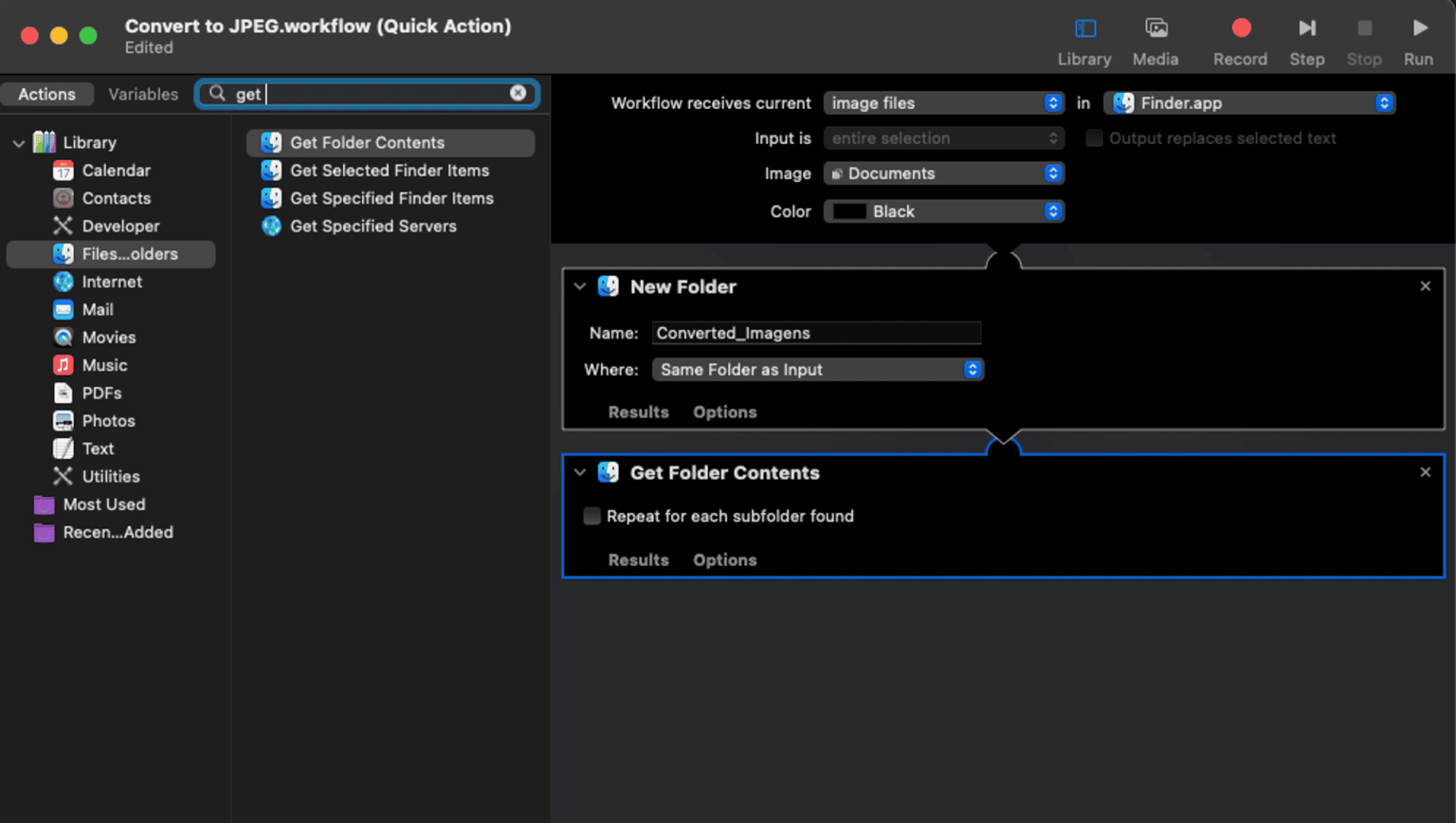Open the Media browser
Image resolution: width=1456 pixels, height=823 pixels.
point(1155,38)
